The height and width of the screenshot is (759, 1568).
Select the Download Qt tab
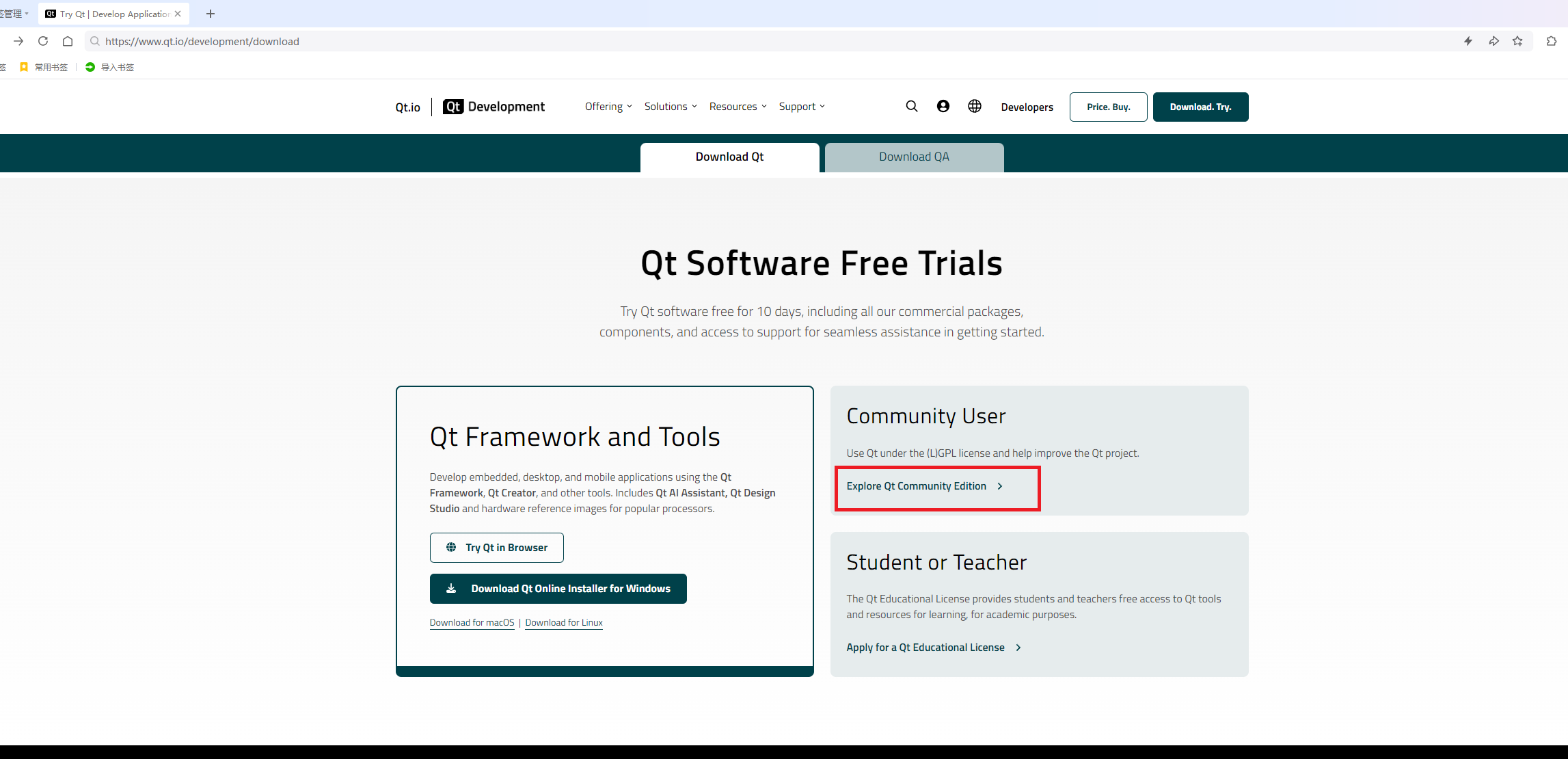729,157
